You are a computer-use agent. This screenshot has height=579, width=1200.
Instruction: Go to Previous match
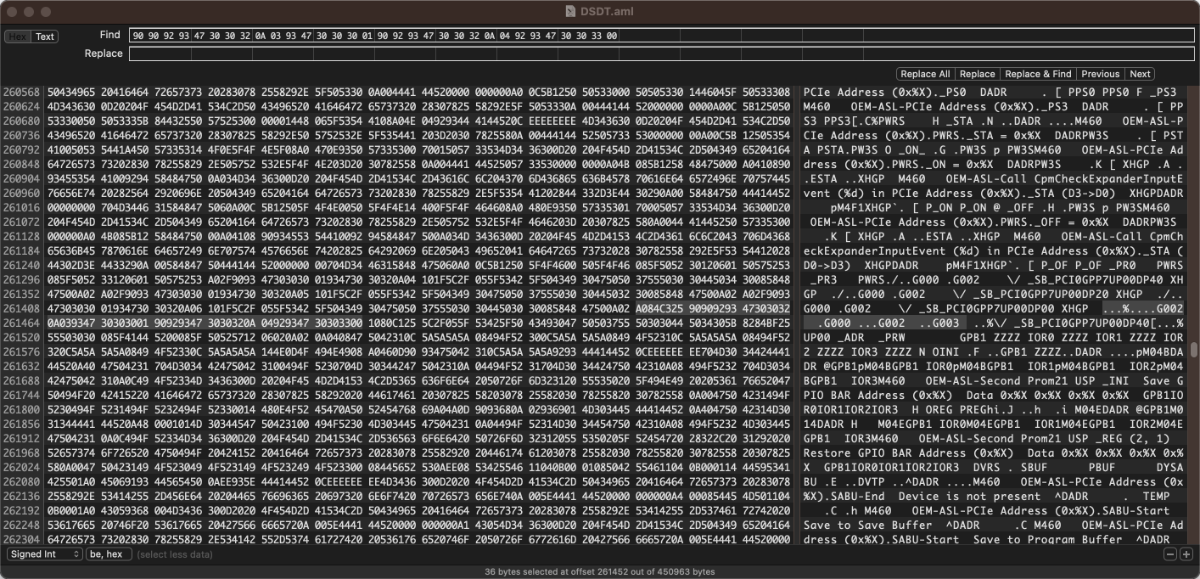[x=1100, y=74]
